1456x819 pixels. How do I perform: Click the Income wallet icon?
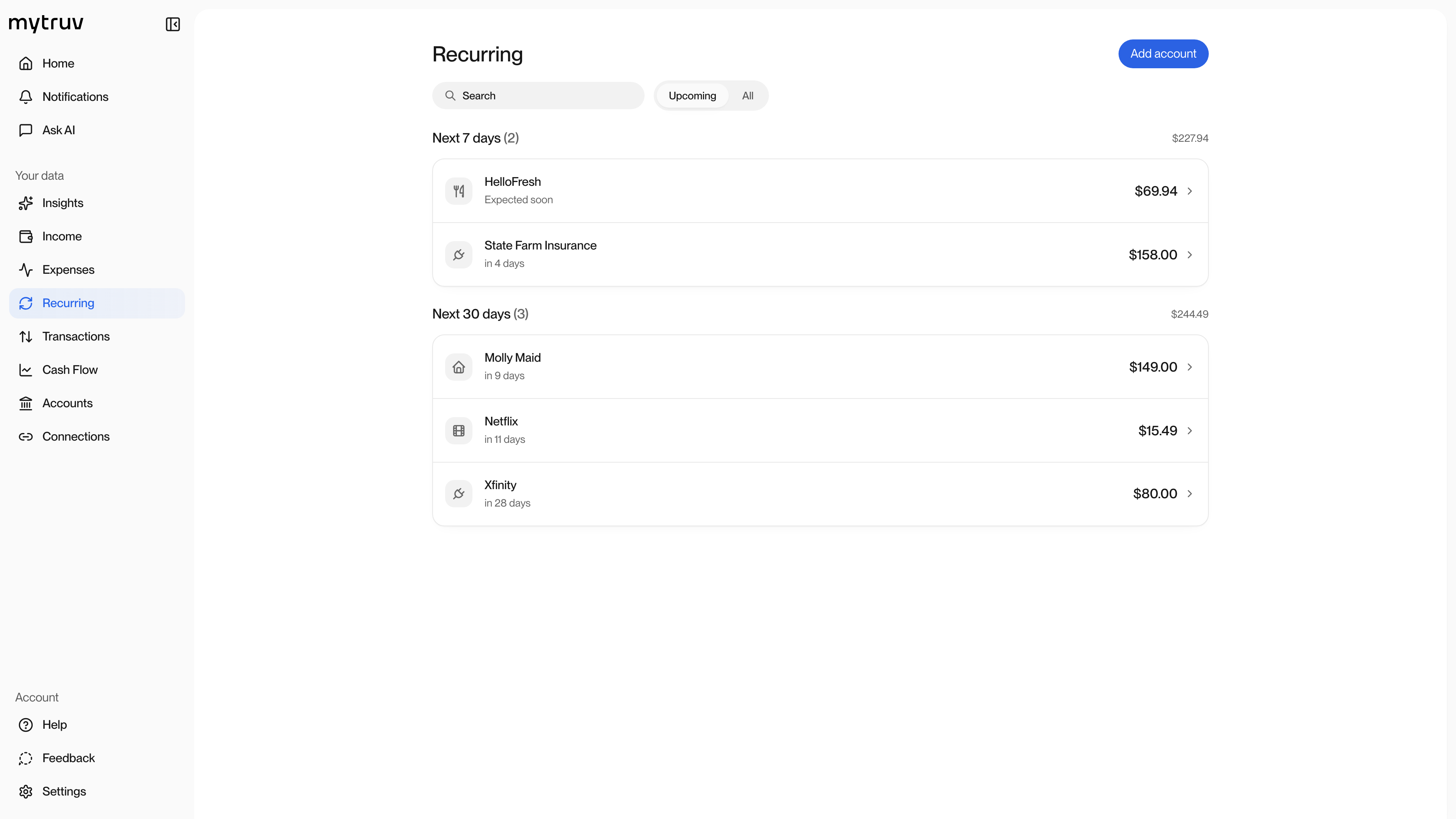pos(25,236)
